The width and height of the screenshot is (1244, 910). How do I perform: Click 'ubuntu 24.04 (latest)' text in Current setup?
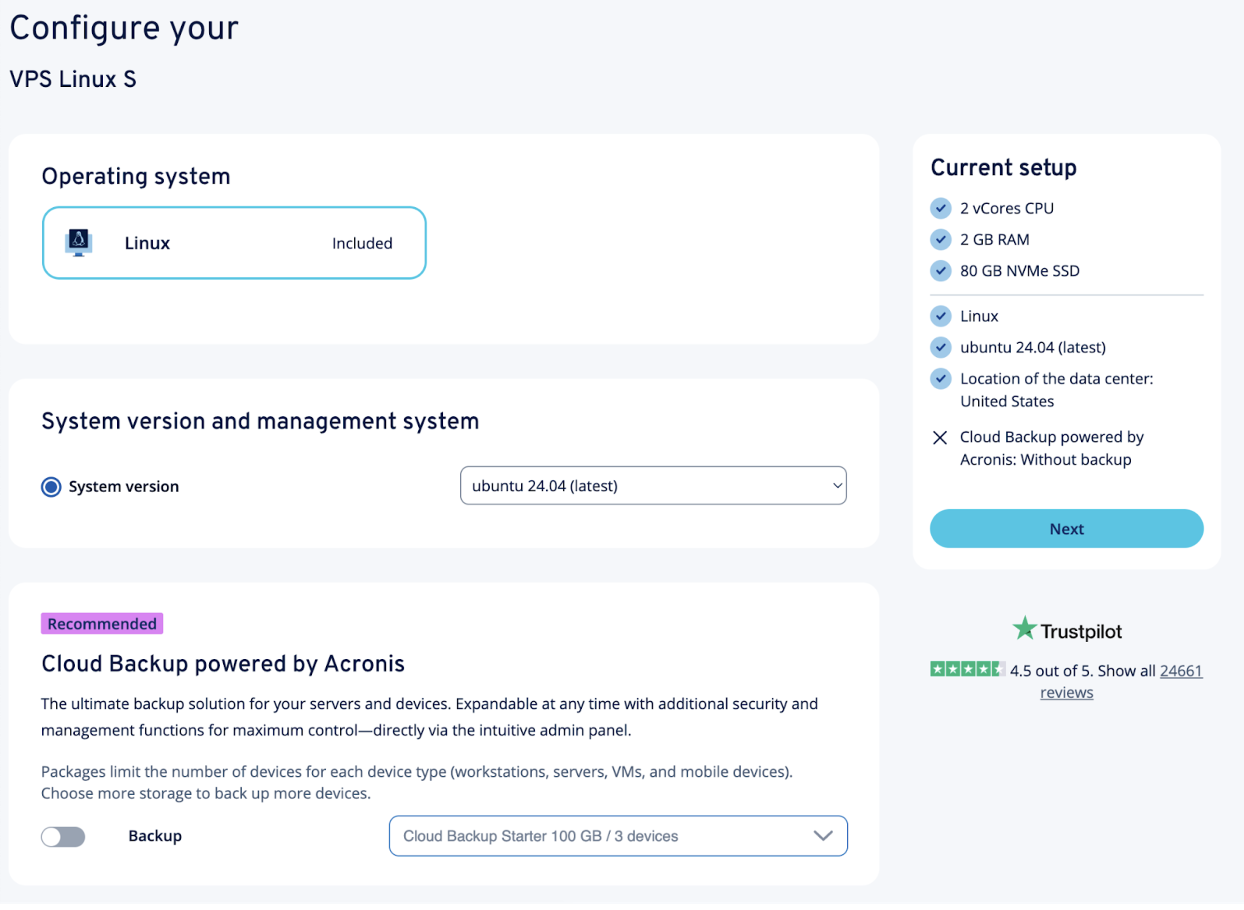click(x=1033, y=347)
